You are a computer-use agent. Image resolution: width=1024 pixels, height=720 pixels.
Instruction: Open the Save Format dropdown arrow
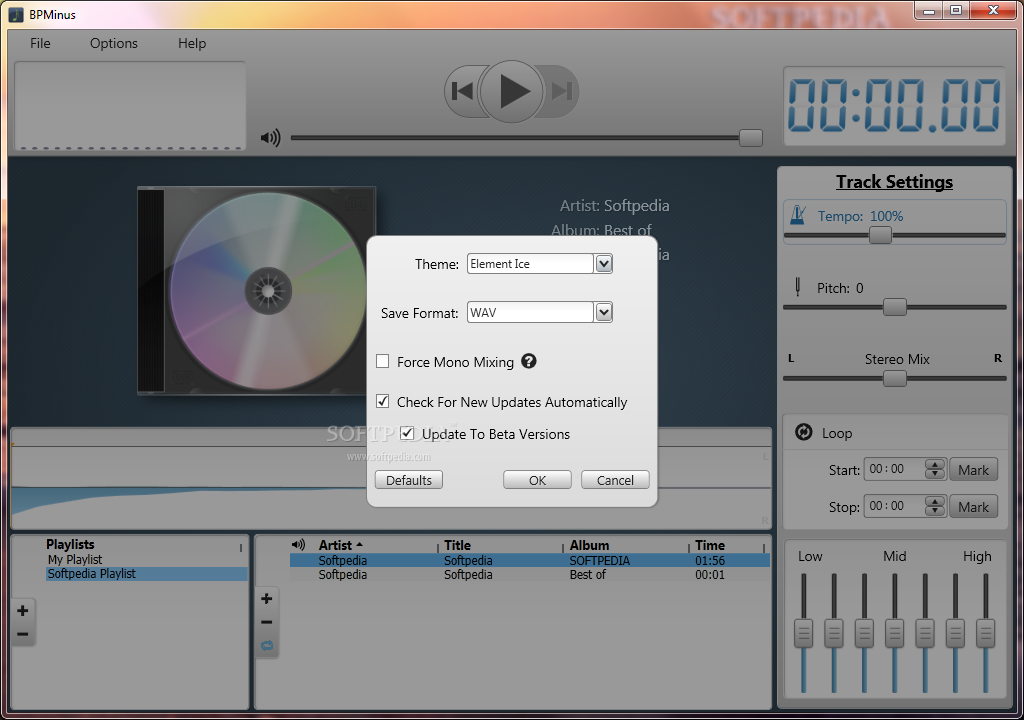tap(603, 312)
